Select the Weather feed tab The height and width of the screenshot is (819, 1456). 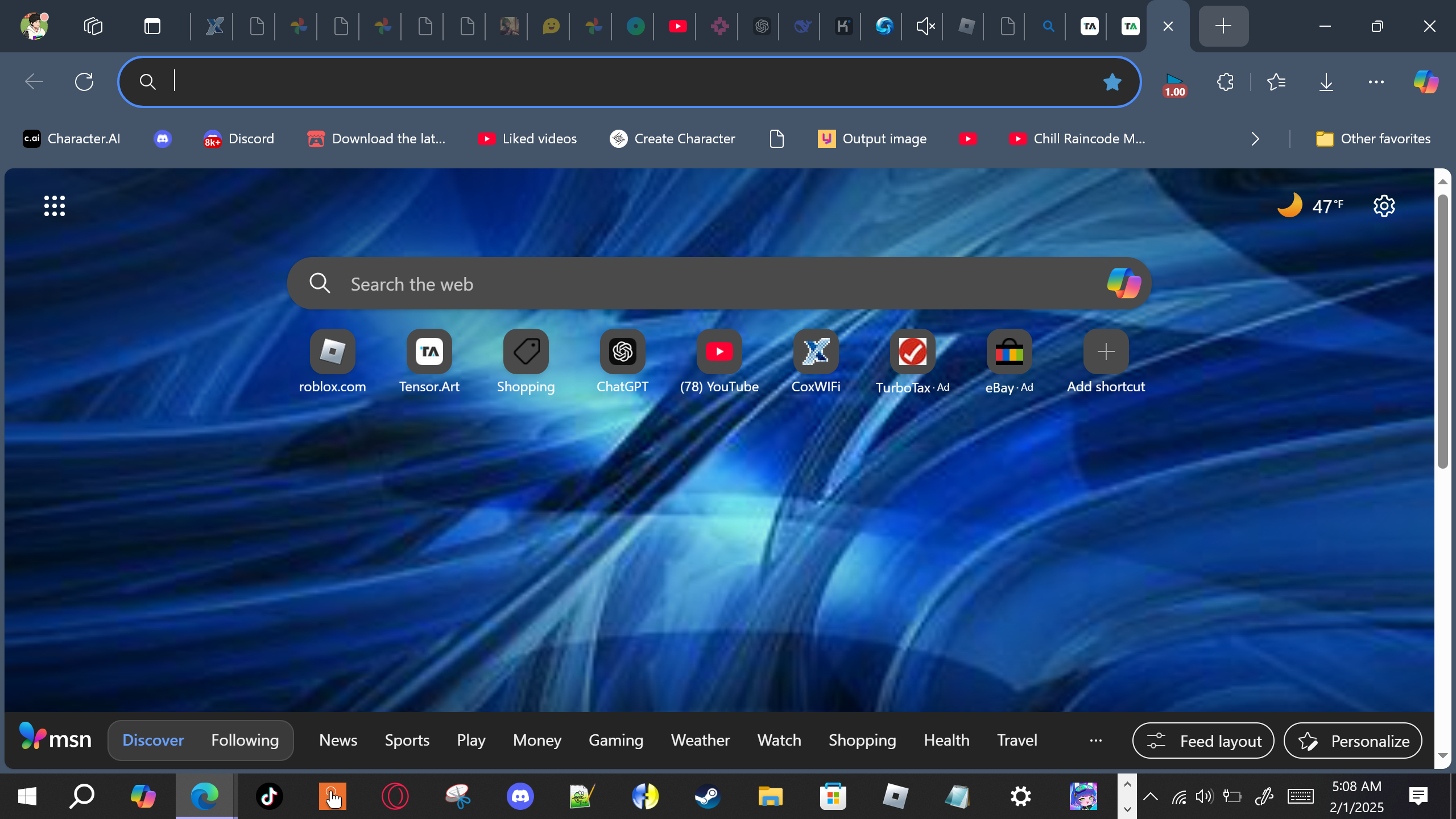(700, 740)
